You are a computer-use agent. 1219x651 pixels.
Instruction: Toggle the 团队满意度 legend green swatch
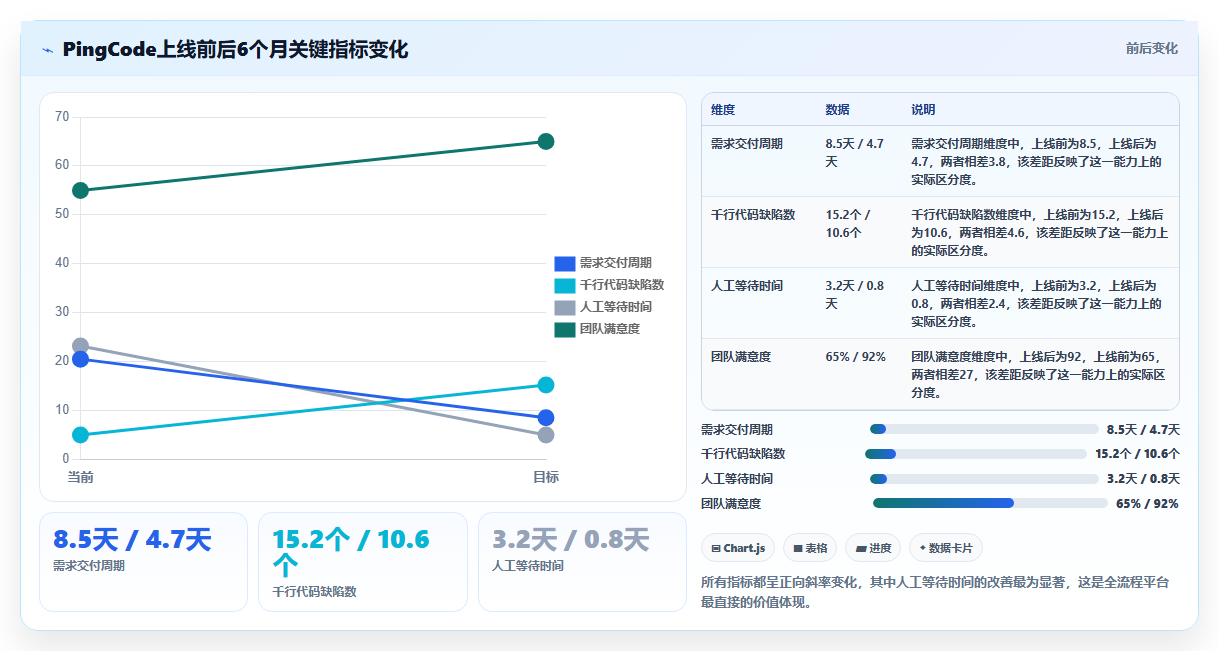tap(565, 329)
